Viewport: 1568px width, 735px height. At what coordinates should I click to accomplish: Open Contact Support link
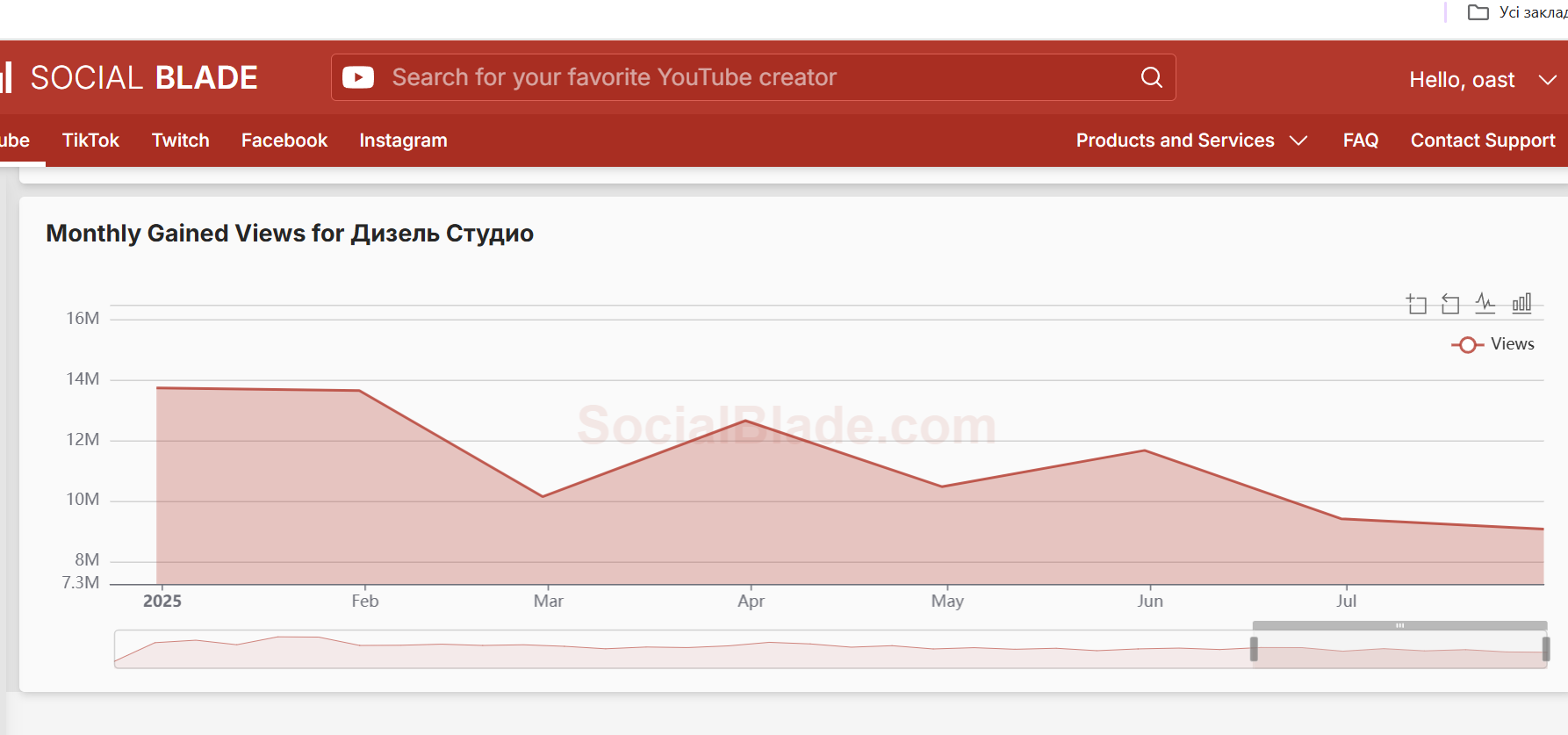pyautogui.click(x=1483, y=141)
